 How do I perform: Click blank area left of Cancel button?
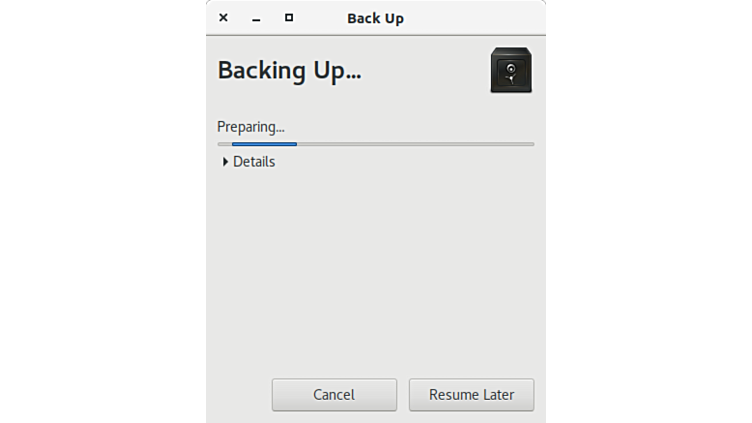(240, 395)
